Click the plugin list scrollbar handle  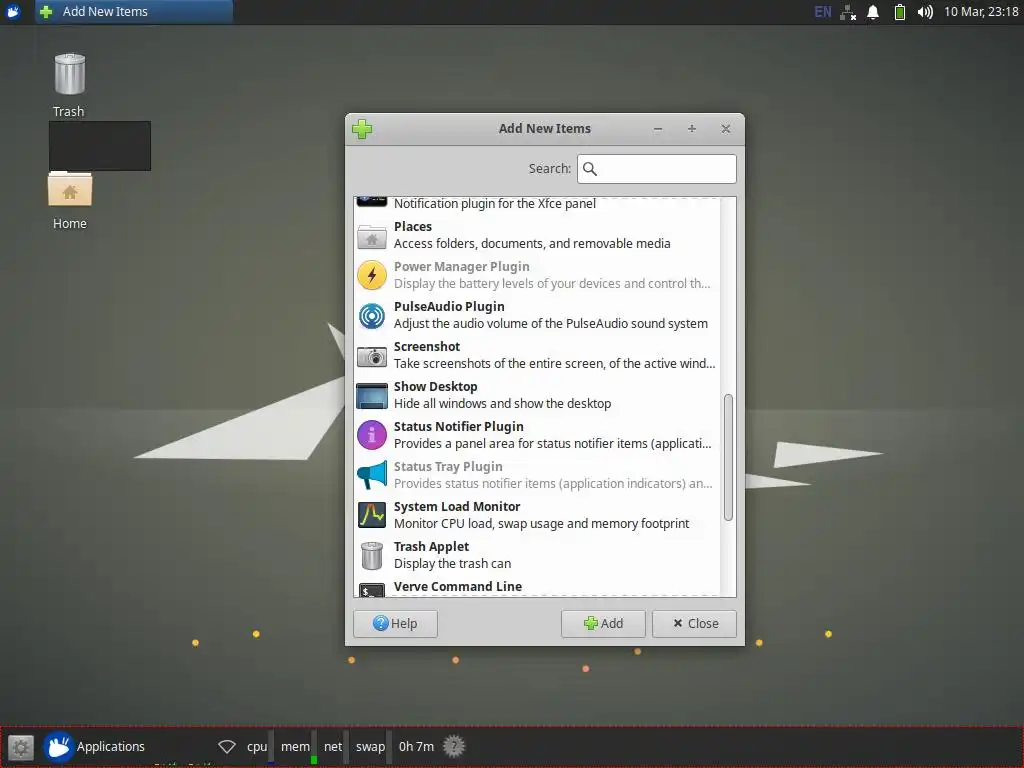point(728,458)
